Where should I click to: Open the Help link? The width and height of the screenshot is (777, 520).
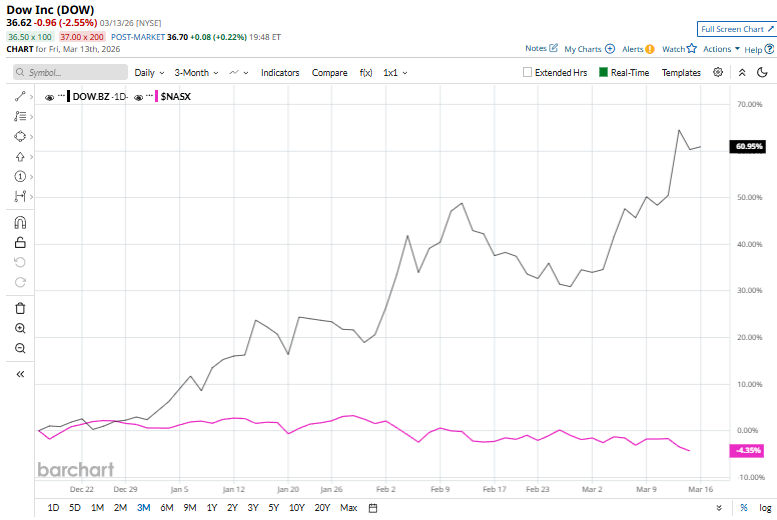coord(759,49)
